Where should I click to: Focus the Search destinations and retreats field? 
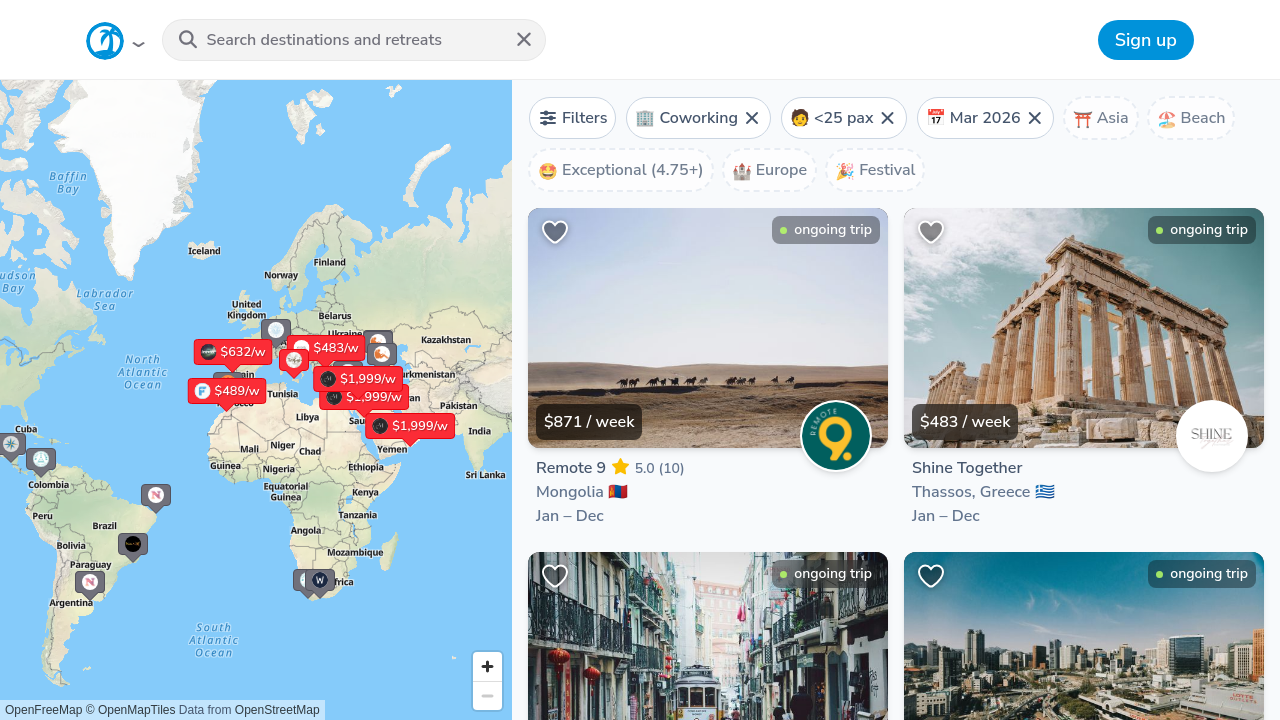tap(354, 40)
